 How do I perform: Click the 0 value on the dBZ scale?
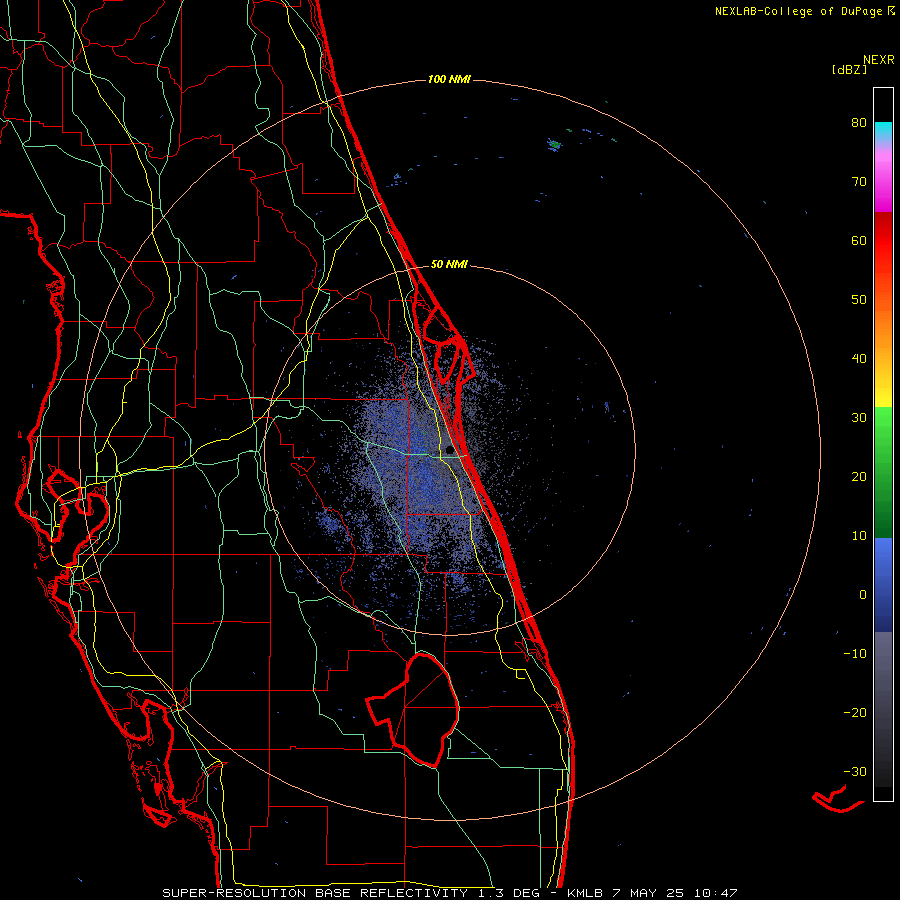863,595
